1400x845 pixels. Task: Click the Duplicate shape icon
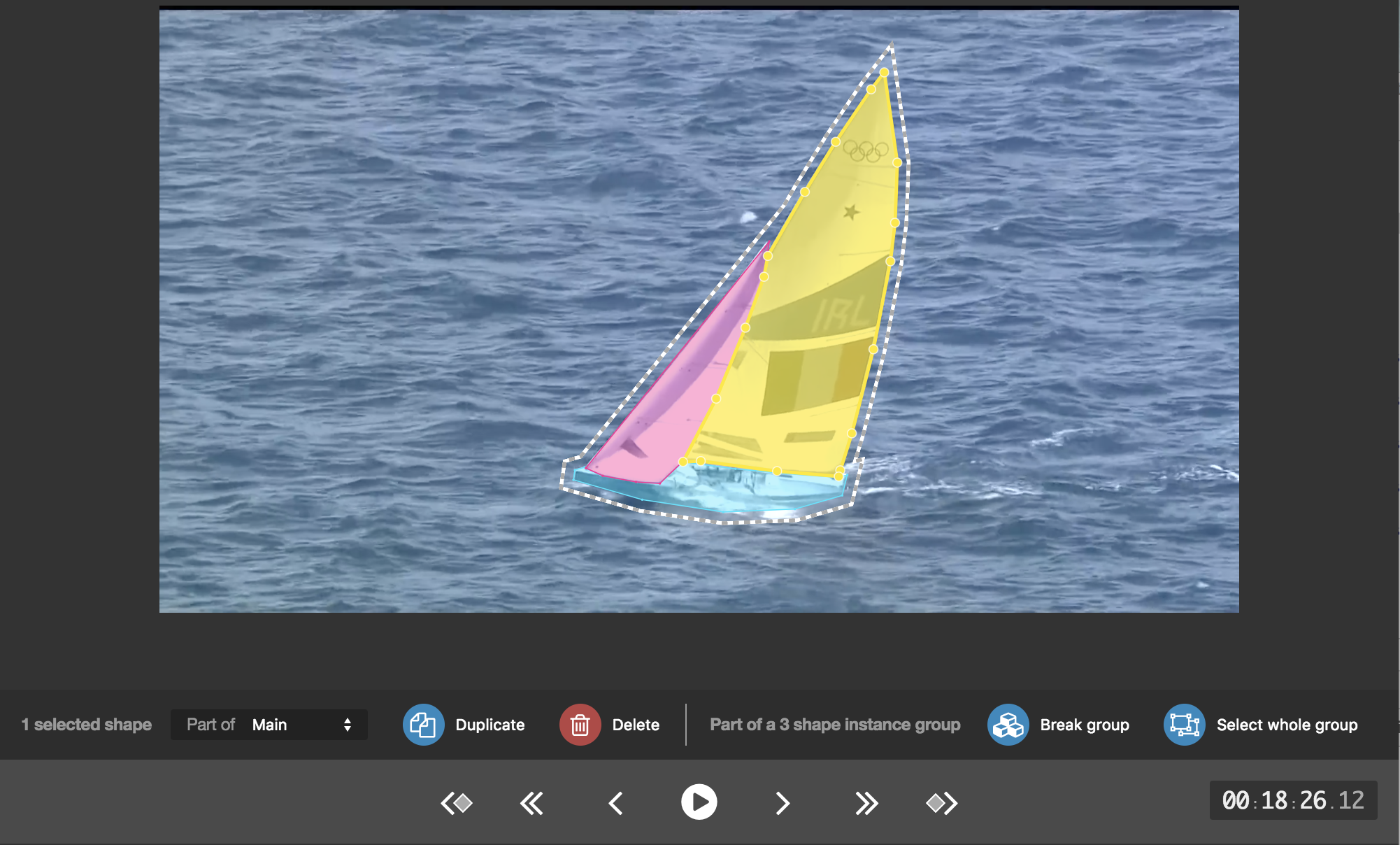(423, 725)
